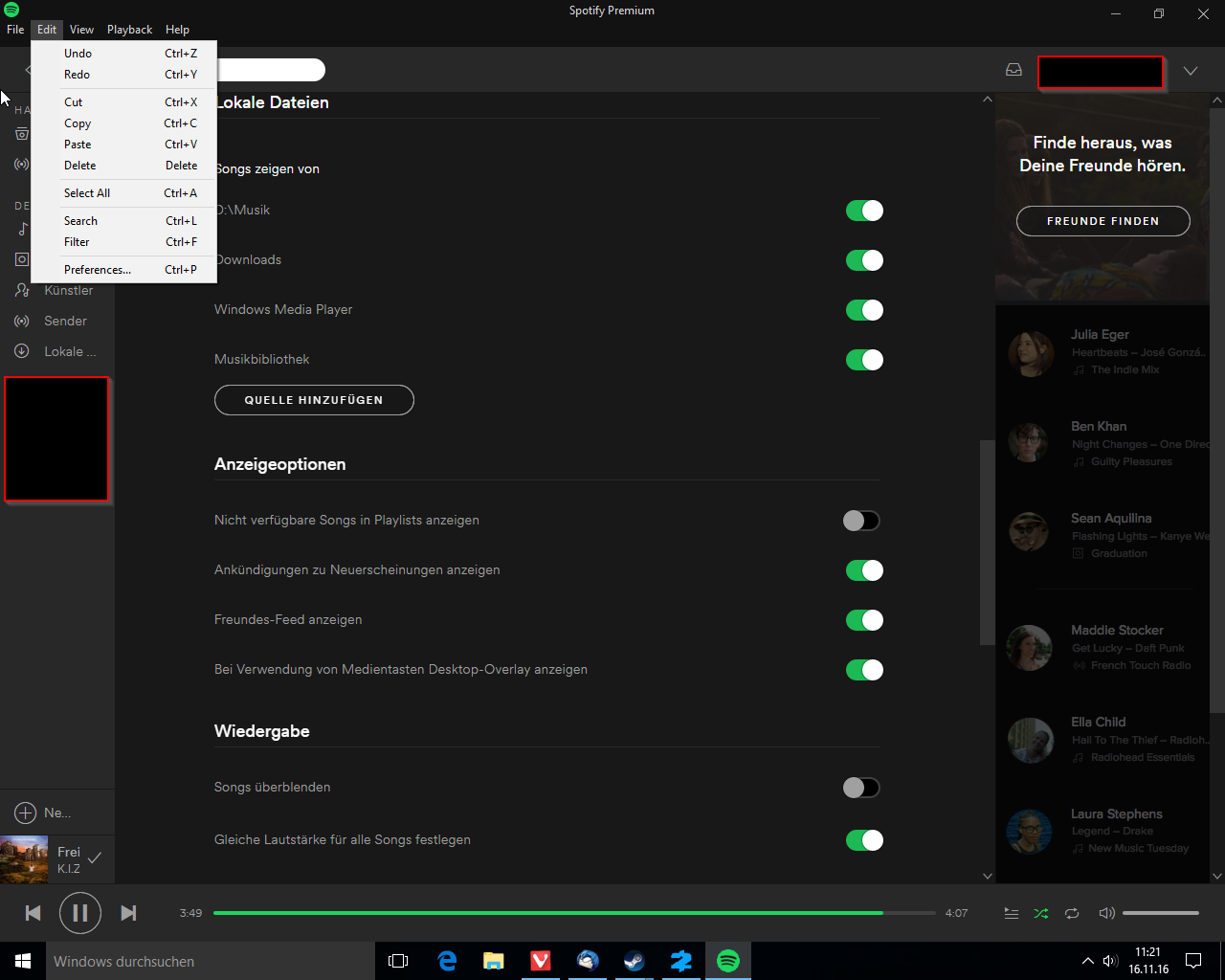Open the View menu
The height and width of the screenshot is (980, 1225).
[81, 30]
